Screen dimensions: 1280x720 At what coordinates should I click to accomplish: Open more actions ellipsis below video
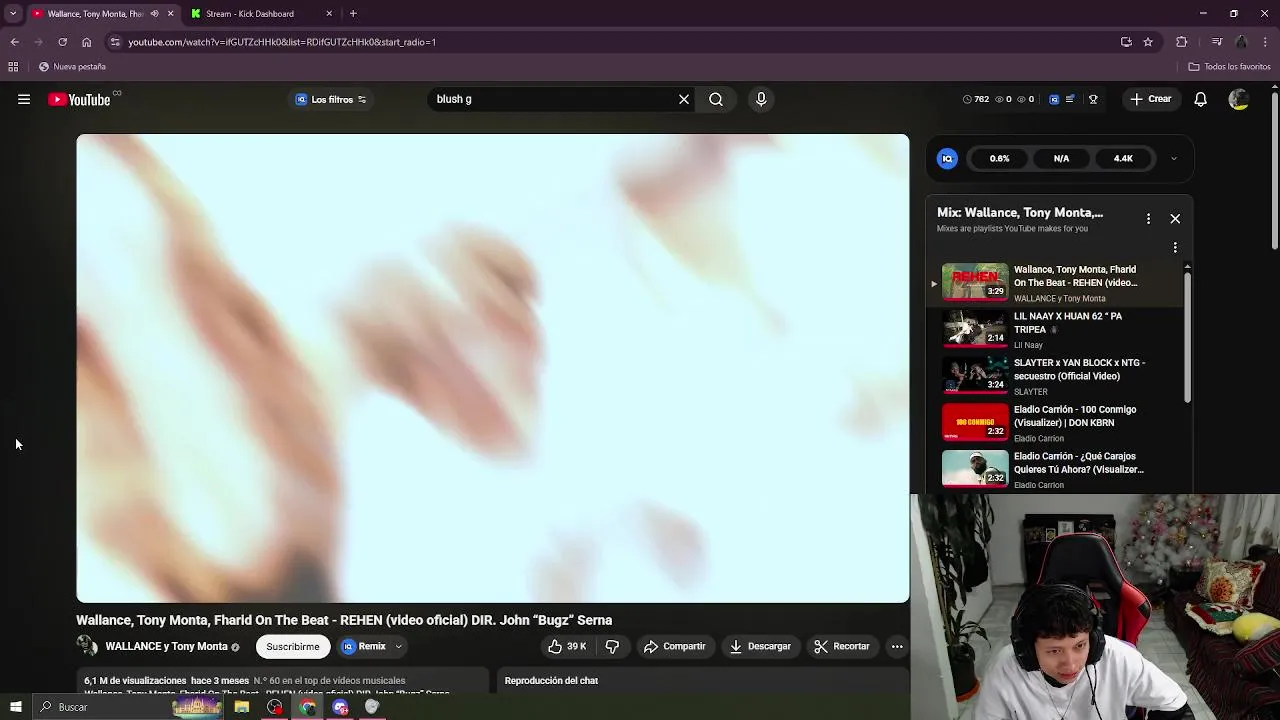(x=897, y=646)
